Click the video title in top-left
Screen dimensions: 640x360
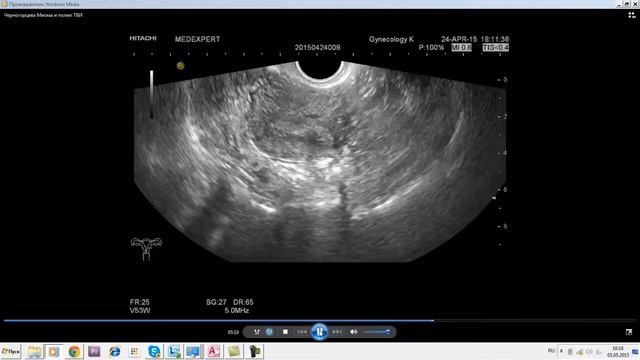pos(43,15)
